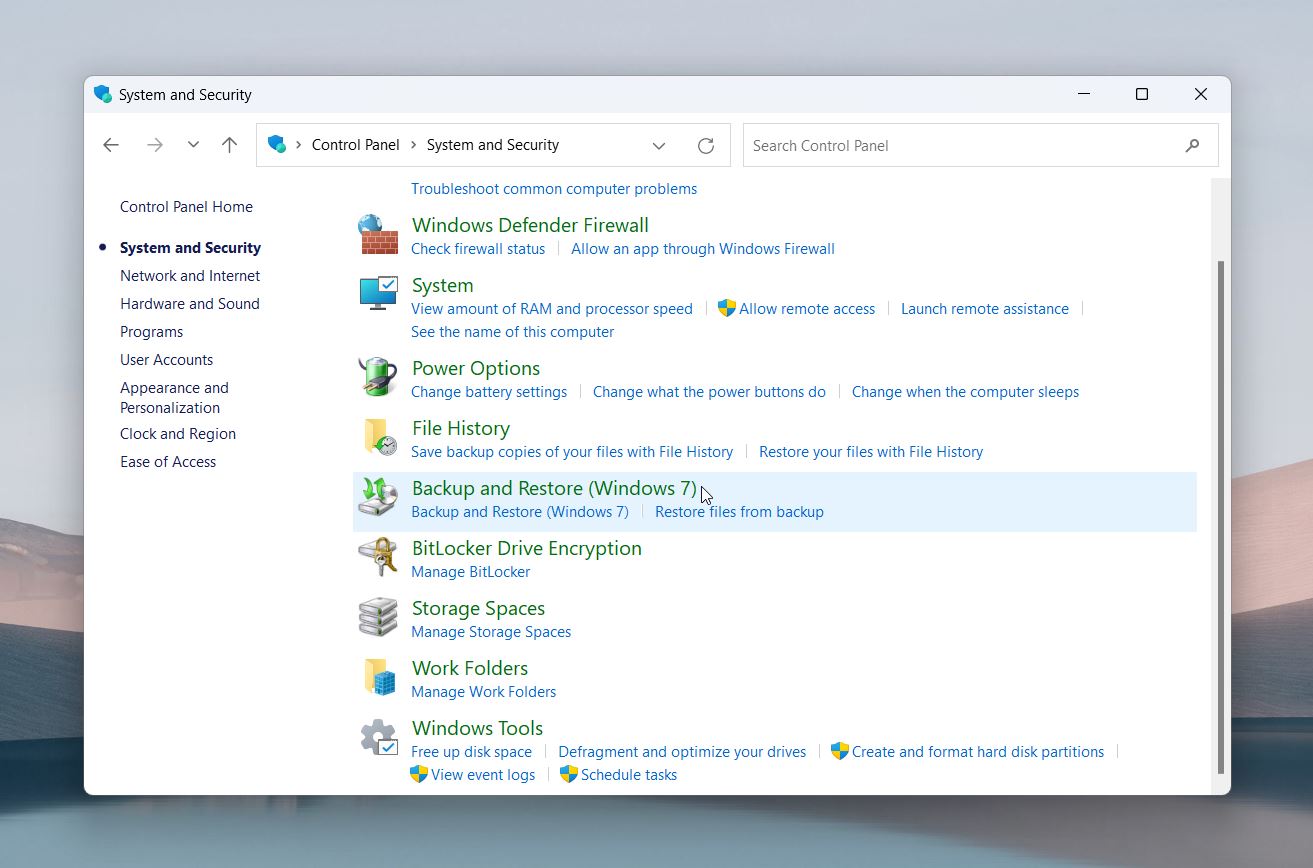
Task: Click the Windows Tools gear icon
Action: [x=378, y=738]
